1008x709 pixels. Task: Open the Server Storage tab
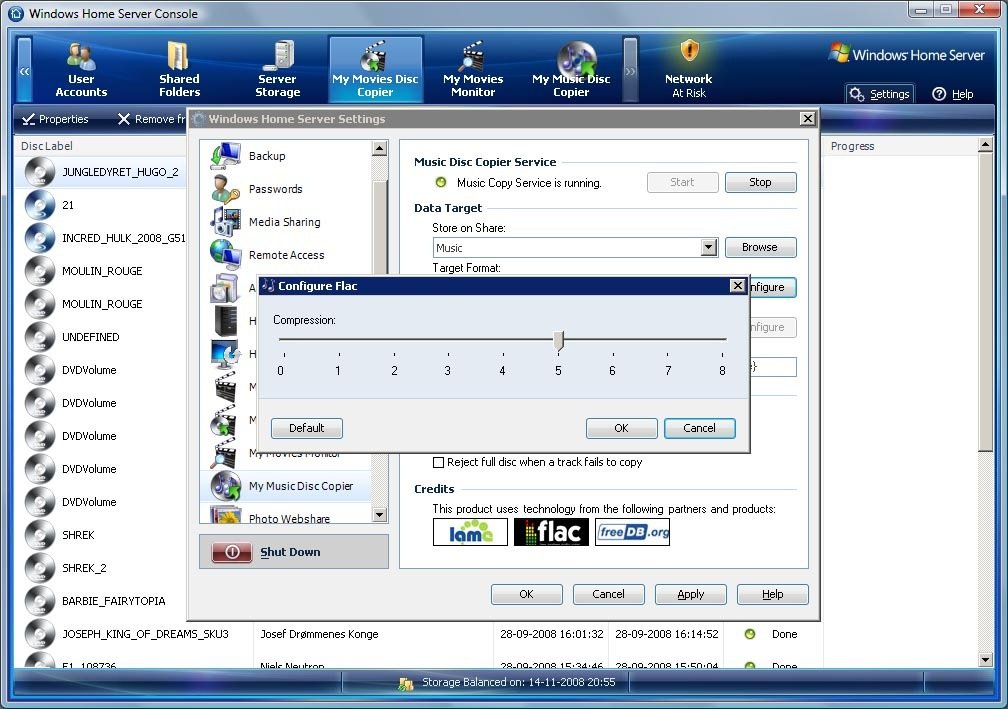278,69
